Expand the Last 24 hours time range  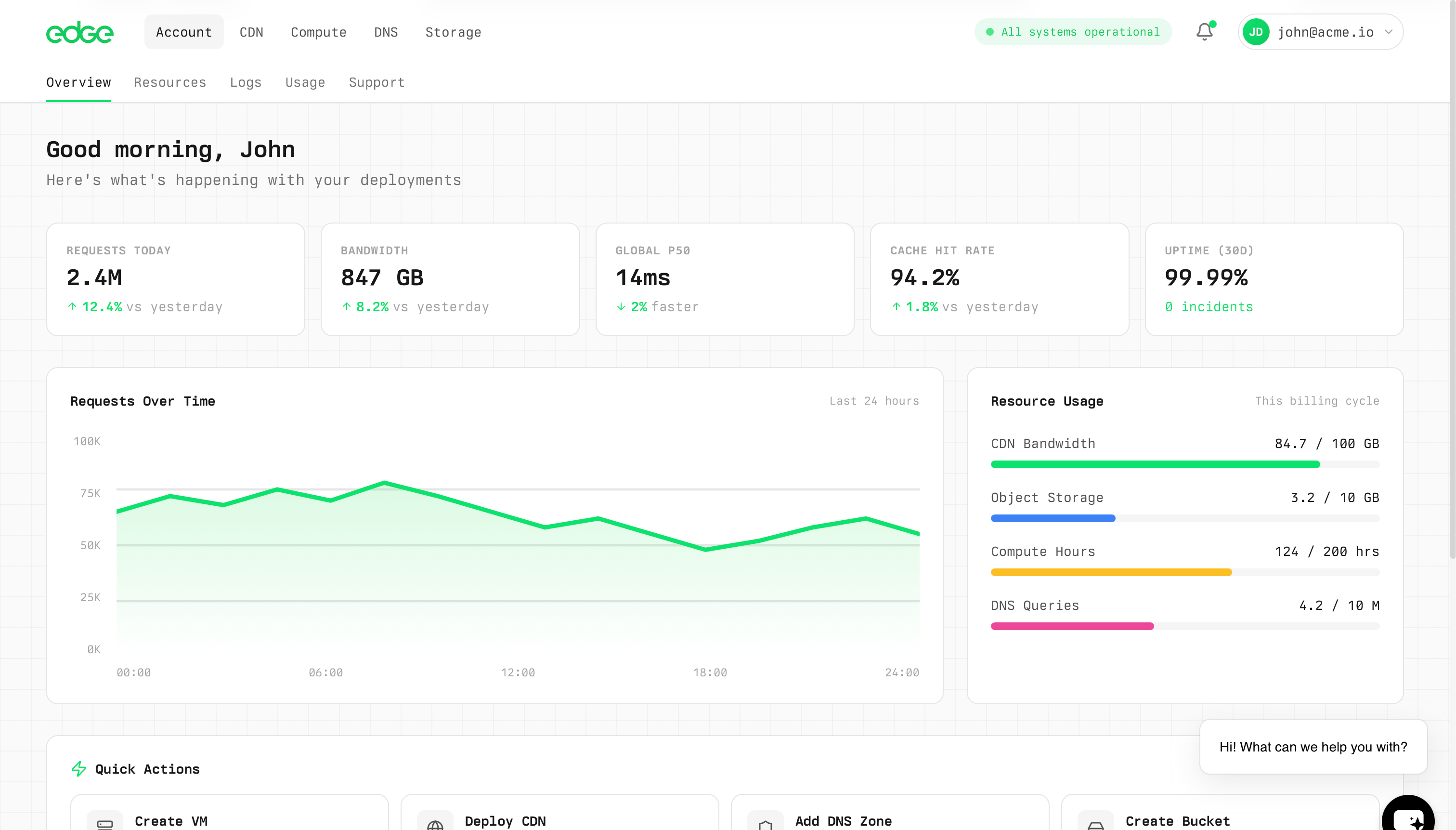pos(873,401)
